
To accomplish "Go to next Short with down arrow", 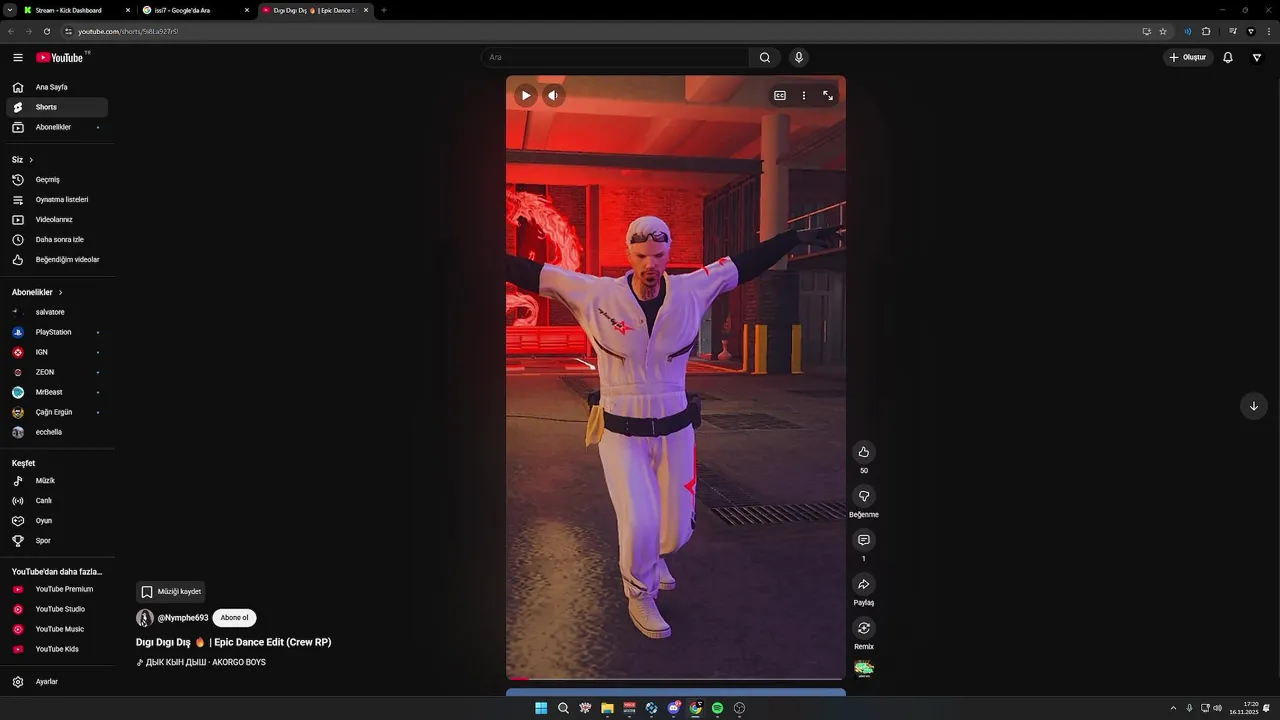I will click(x=1254, y=406).
